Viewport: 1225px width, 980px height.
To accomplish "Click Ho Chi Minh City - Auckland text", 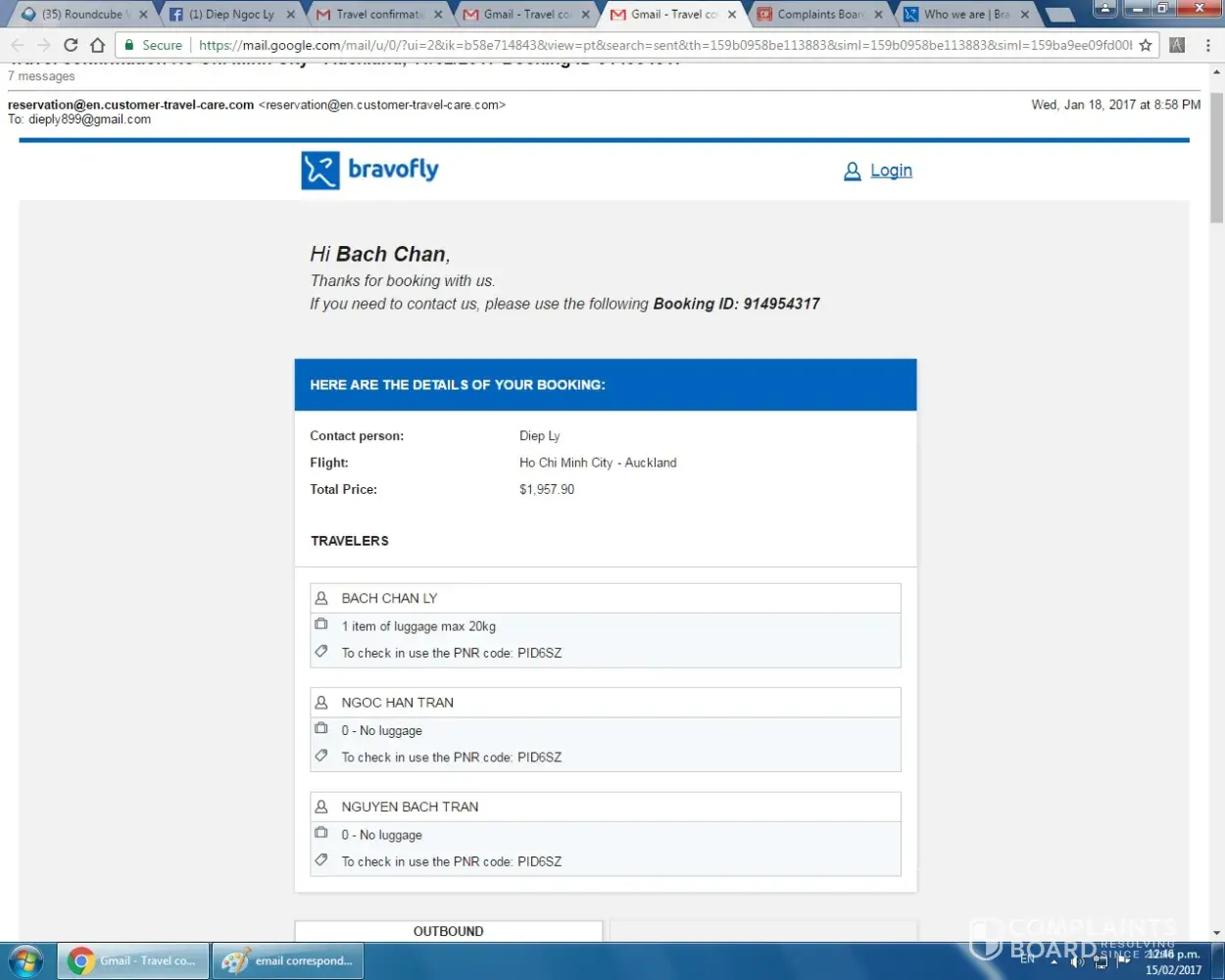I will 598,463.
